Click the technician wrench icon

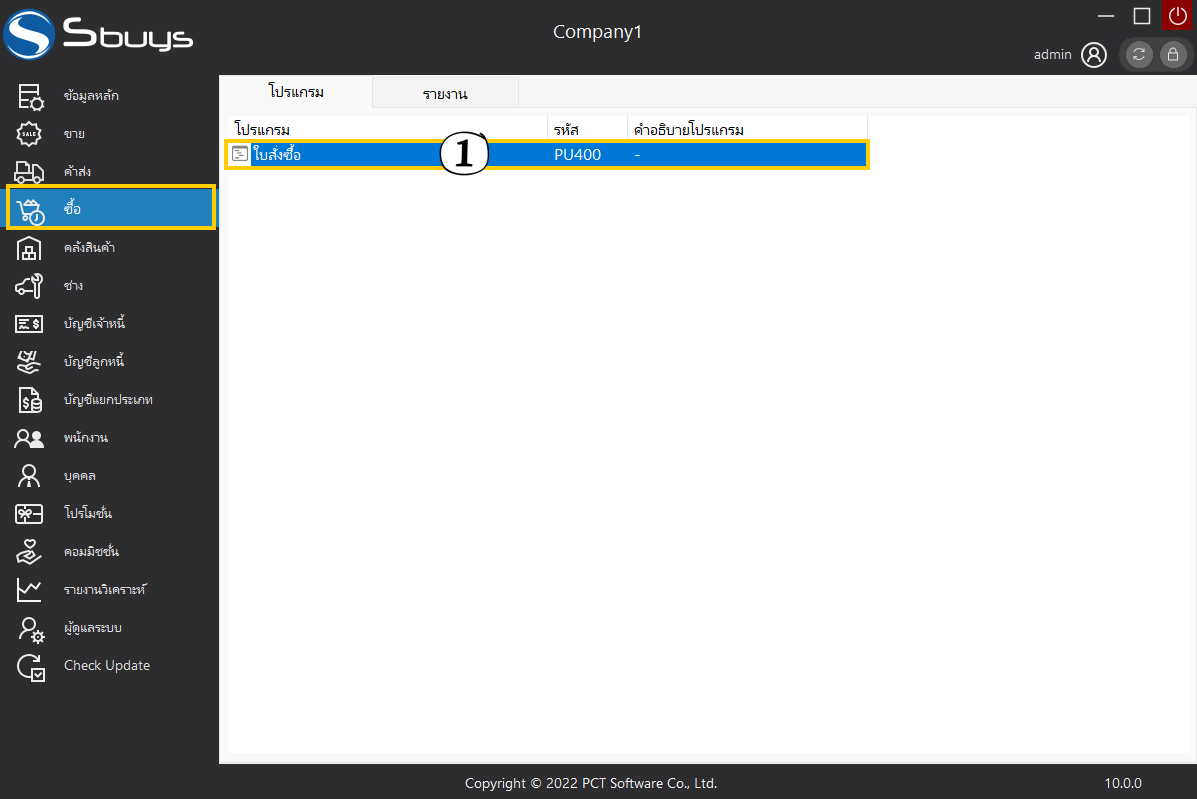tap(29, 286)
